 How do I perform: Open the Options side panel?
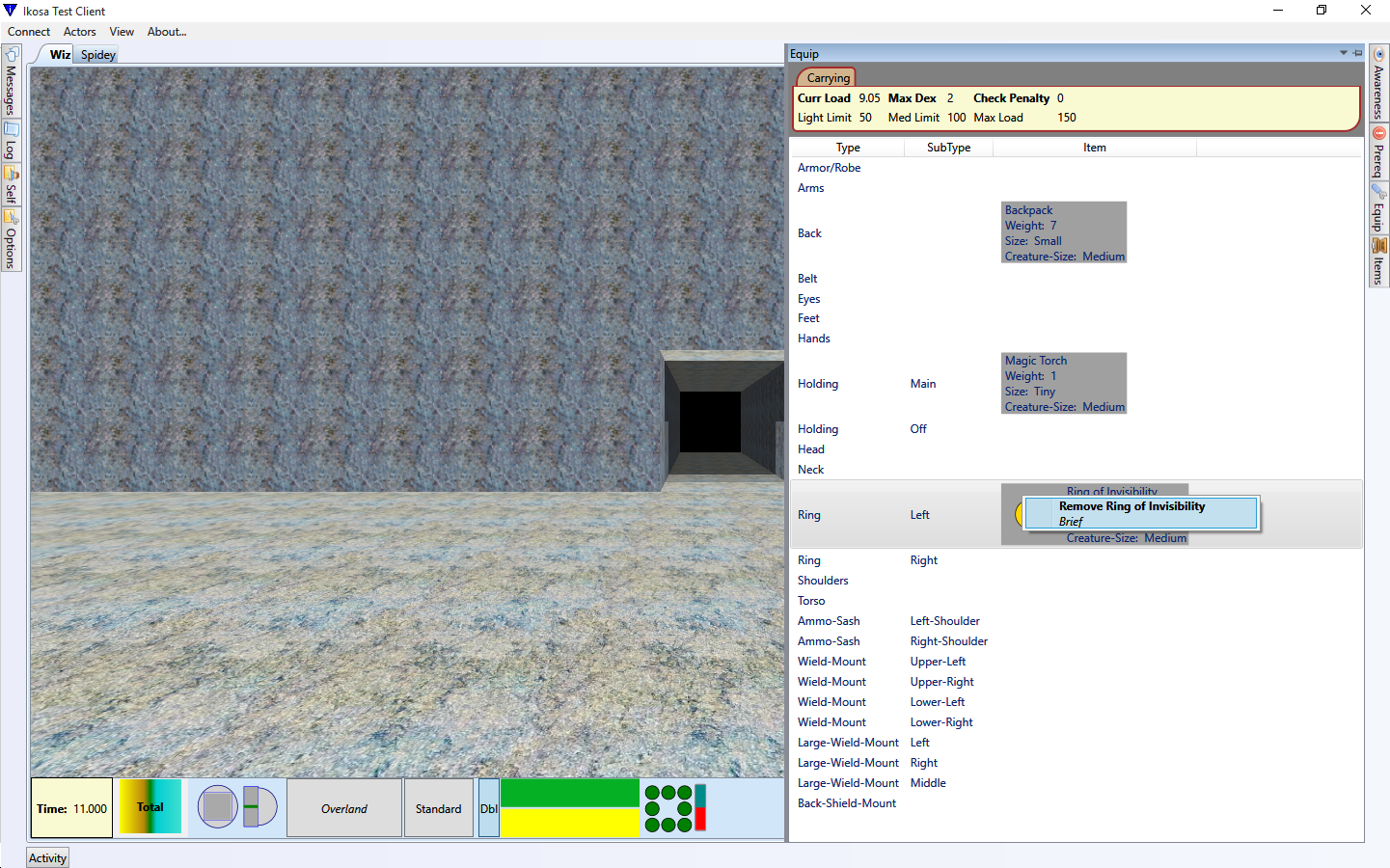pos(11,239)
